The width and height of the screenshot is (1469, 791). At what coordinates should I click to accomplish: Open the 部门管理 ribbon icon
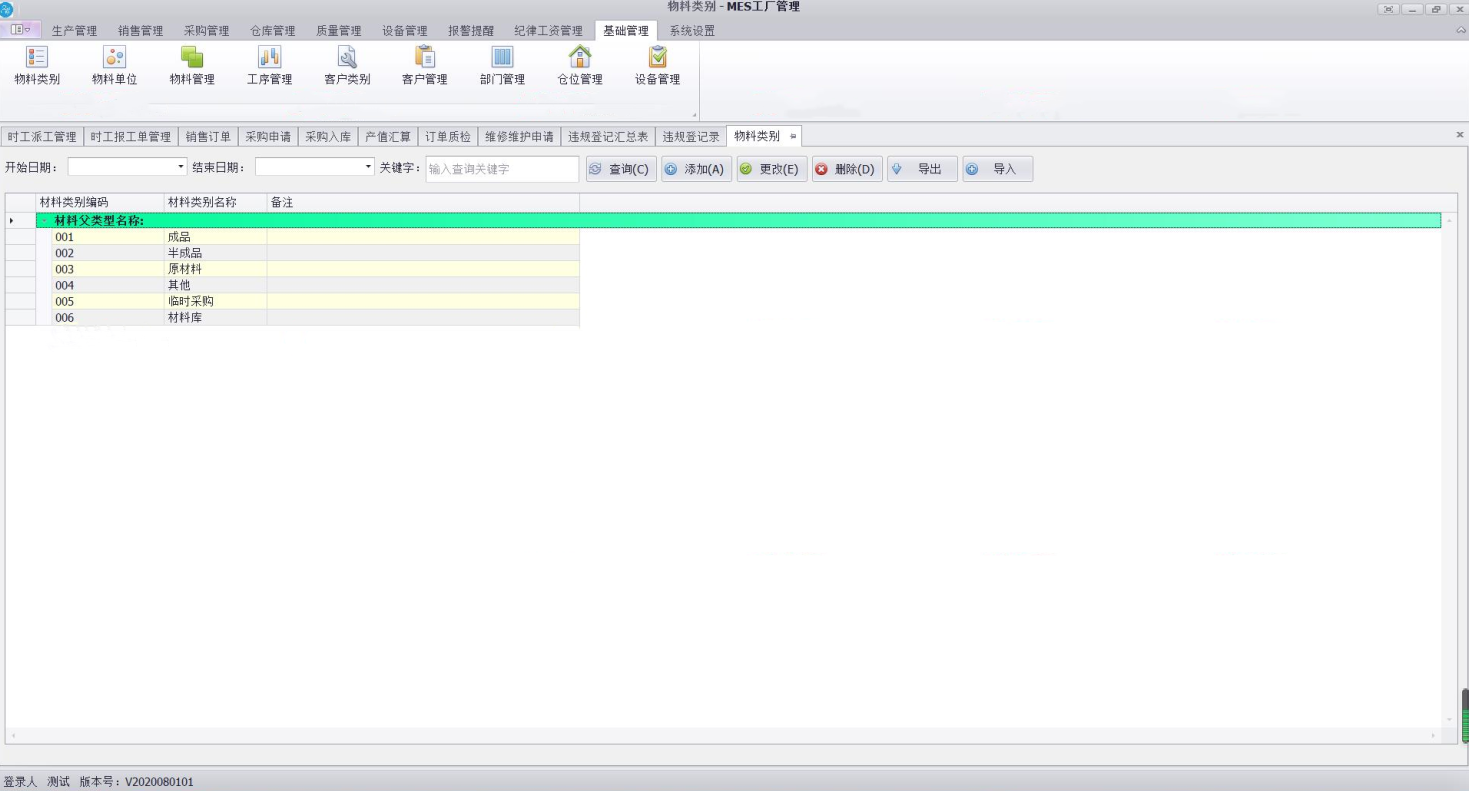502,66
